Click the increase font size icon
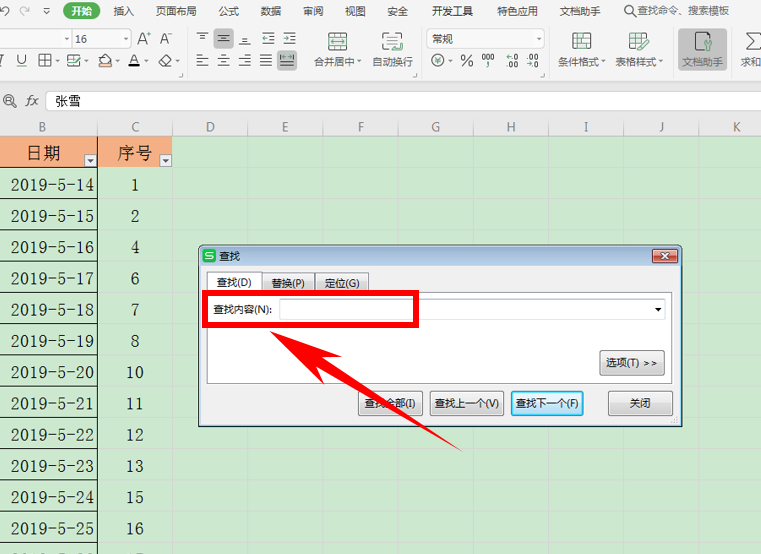The height and width of the screenshot is (554, 761). click(x=144, y=38)
